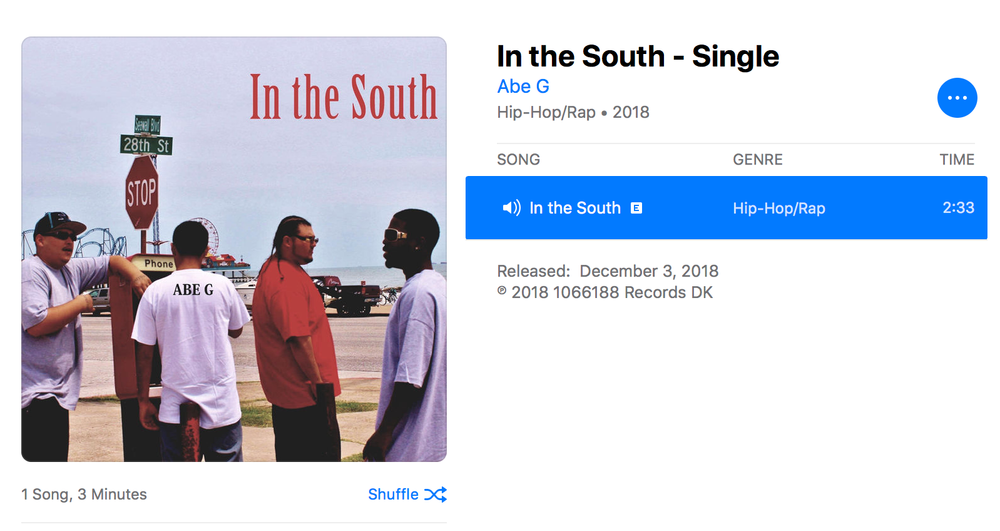
Task: Click the red In the South text on the cover
Action: tap(343, 98)
